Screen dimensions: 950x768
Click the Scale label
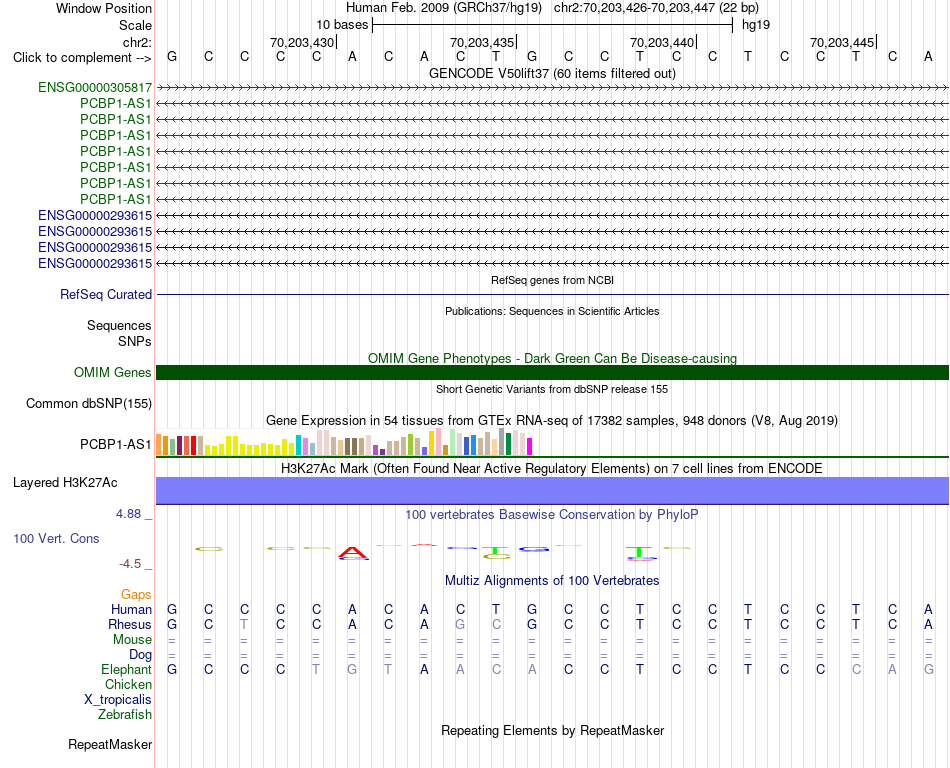point(135,25)
